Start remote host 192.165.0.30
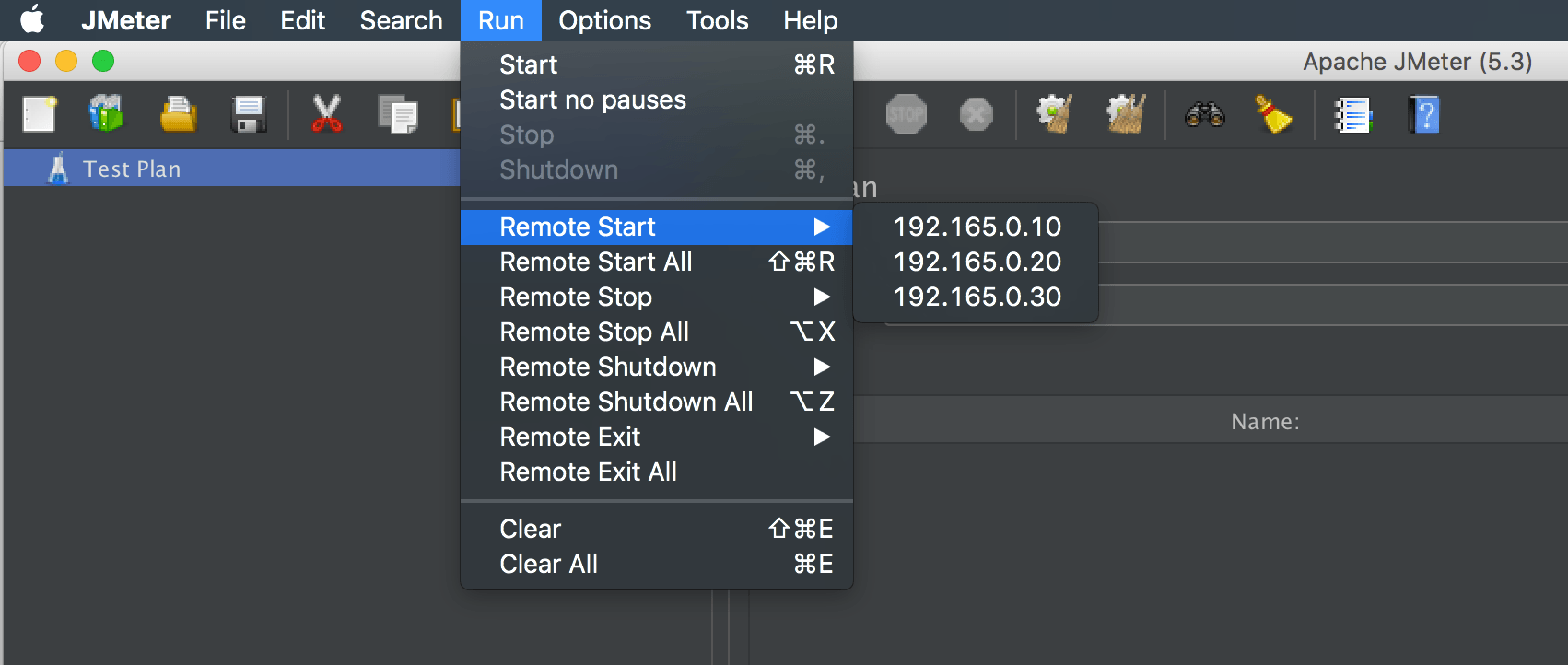Viewport: 1568px width, 665px height. (x=977, y=297)
